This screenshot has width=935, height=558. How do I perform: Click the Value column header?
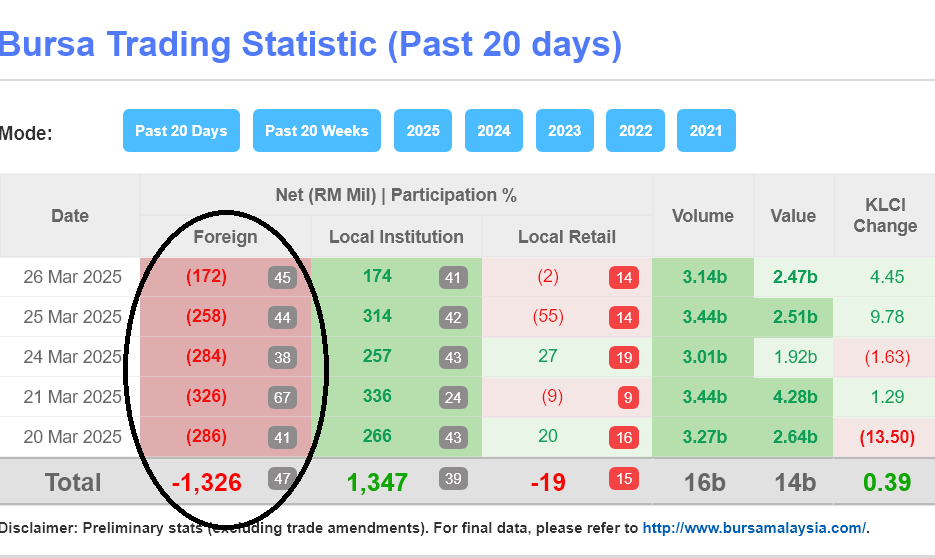tap(793, 216)
